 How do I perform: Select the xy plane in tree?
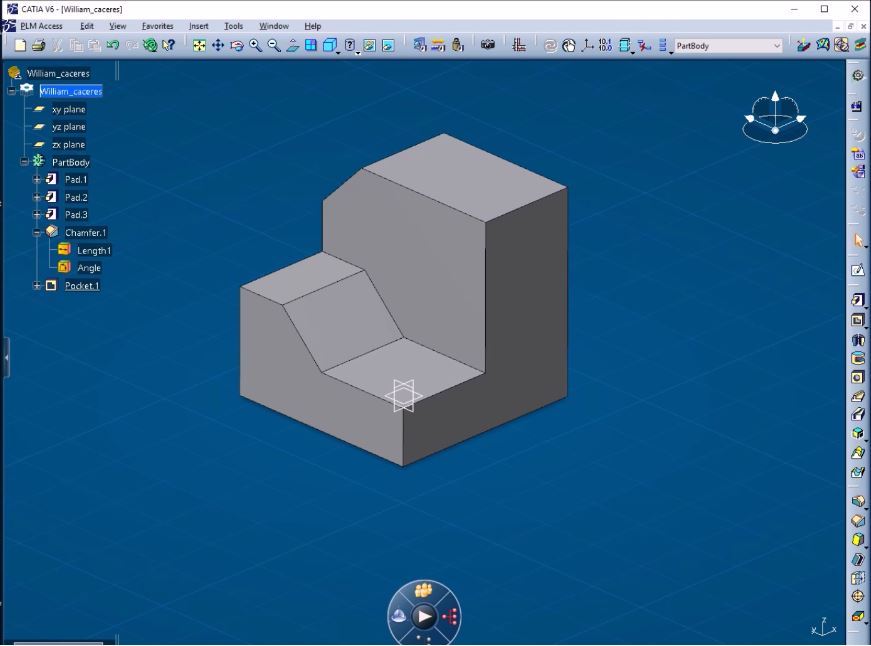[68, 109]
